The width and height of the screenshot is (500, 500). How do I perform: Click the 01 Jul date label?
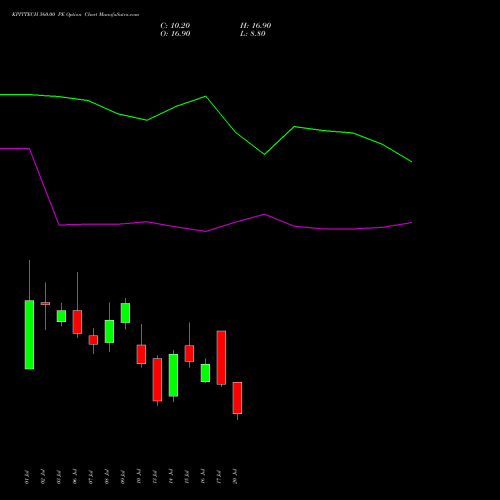(27, 477)
